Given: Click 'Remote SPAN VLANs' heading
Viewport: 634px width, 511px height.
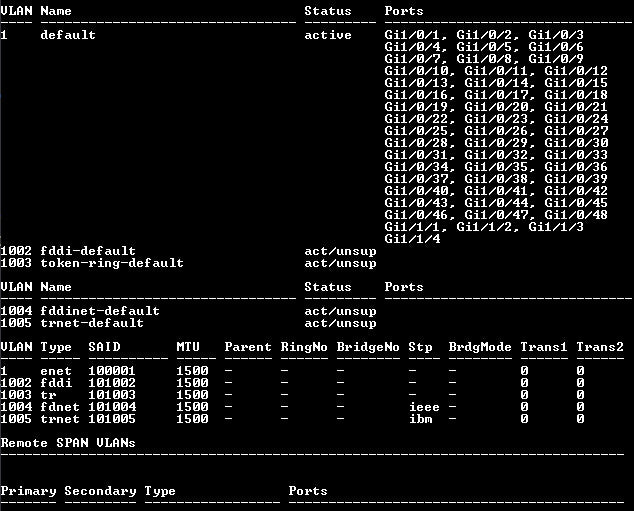Looking at the screenshot, I should click(x=68, y=443).
